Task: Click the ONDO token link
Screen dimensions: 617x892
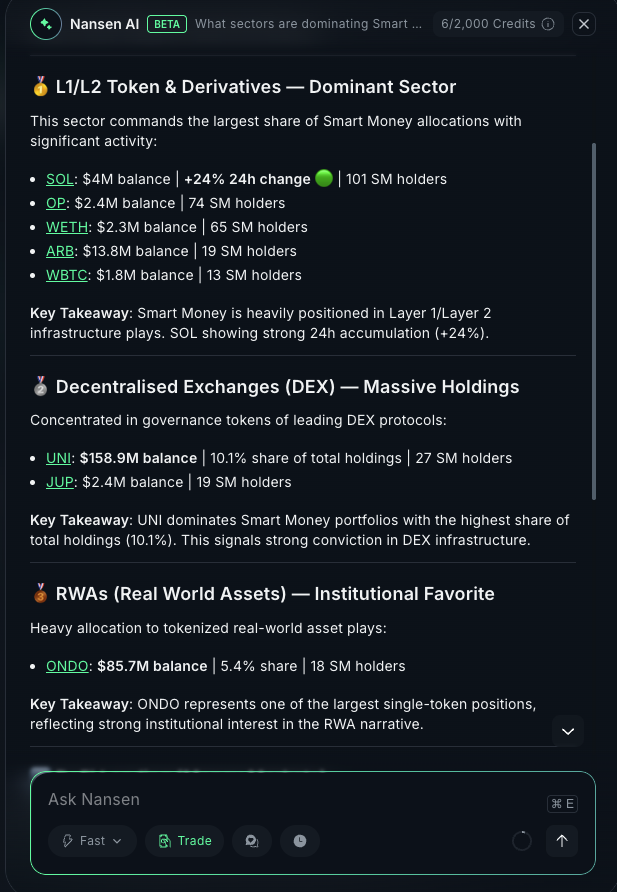Action: click(67, 666)
